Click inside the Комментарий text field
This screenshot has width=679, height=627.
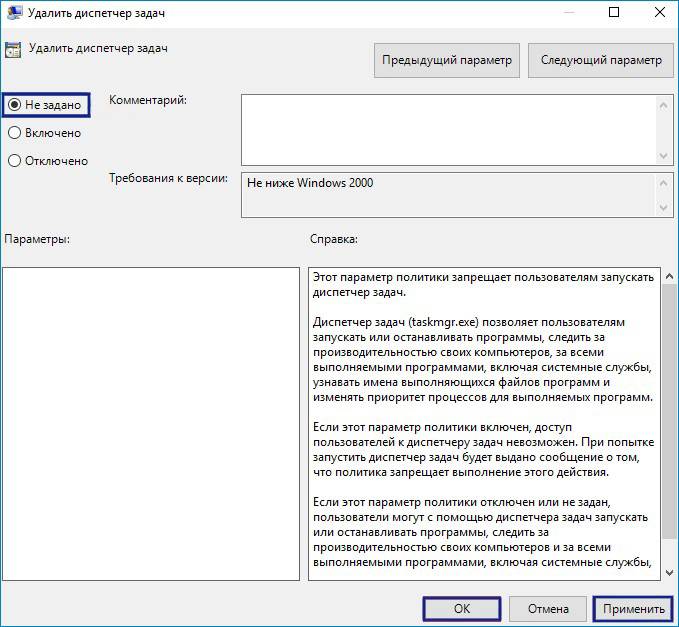(x=449, y=130)
